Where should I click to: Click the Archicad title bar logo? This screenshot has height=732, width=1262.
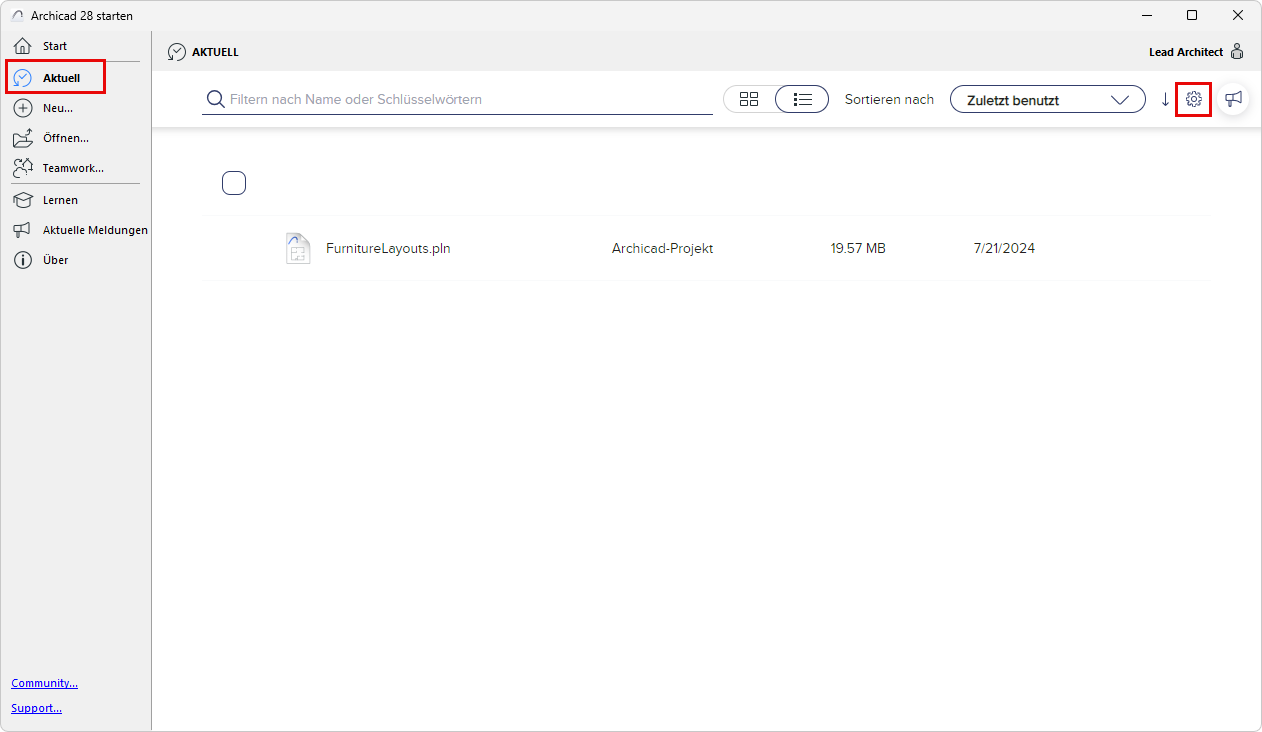tap(17, 16)
